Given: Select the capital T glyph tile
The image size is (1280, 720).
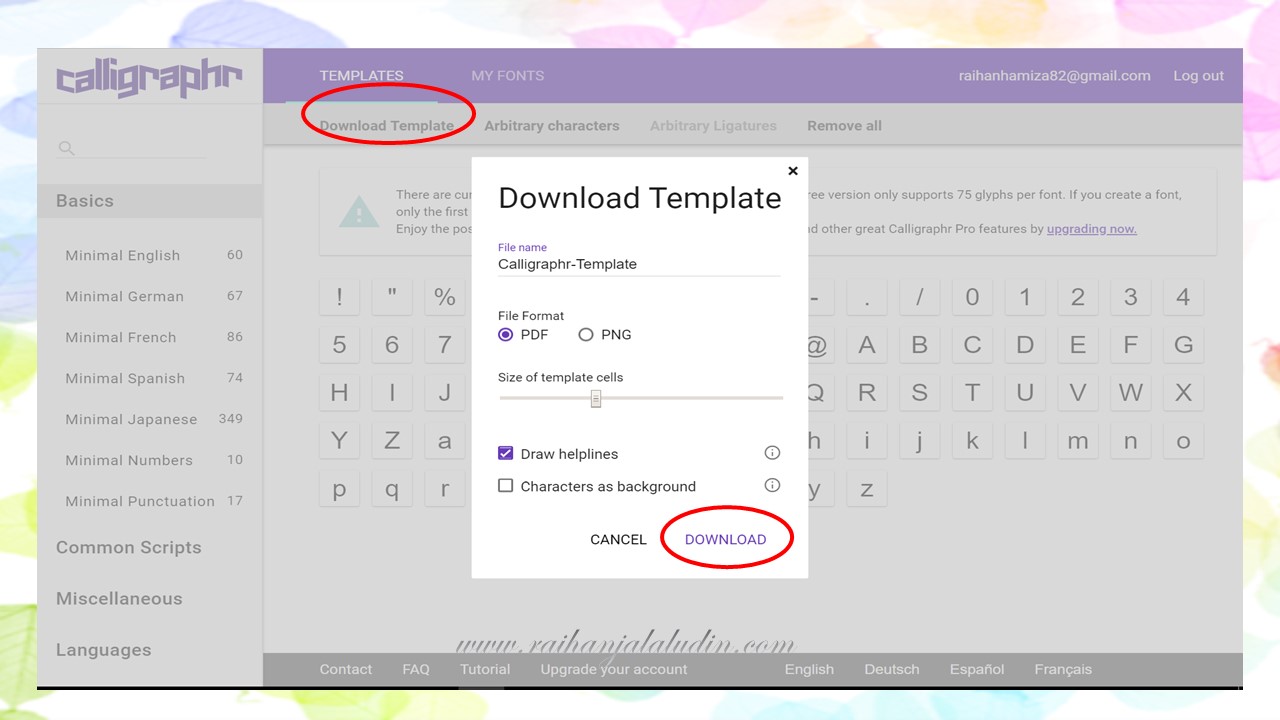Looking at the screenshot, I should click(972, 393).
